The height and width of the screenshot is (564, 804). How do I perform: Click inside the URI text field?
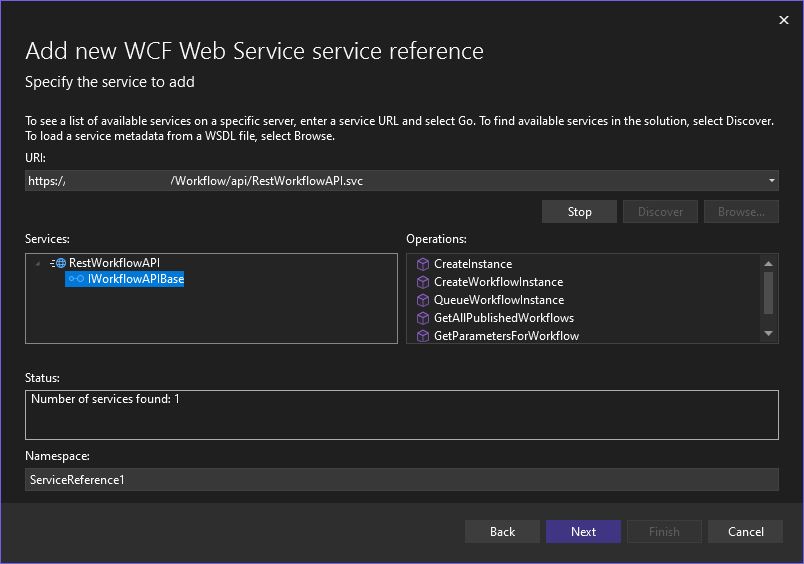400,181
